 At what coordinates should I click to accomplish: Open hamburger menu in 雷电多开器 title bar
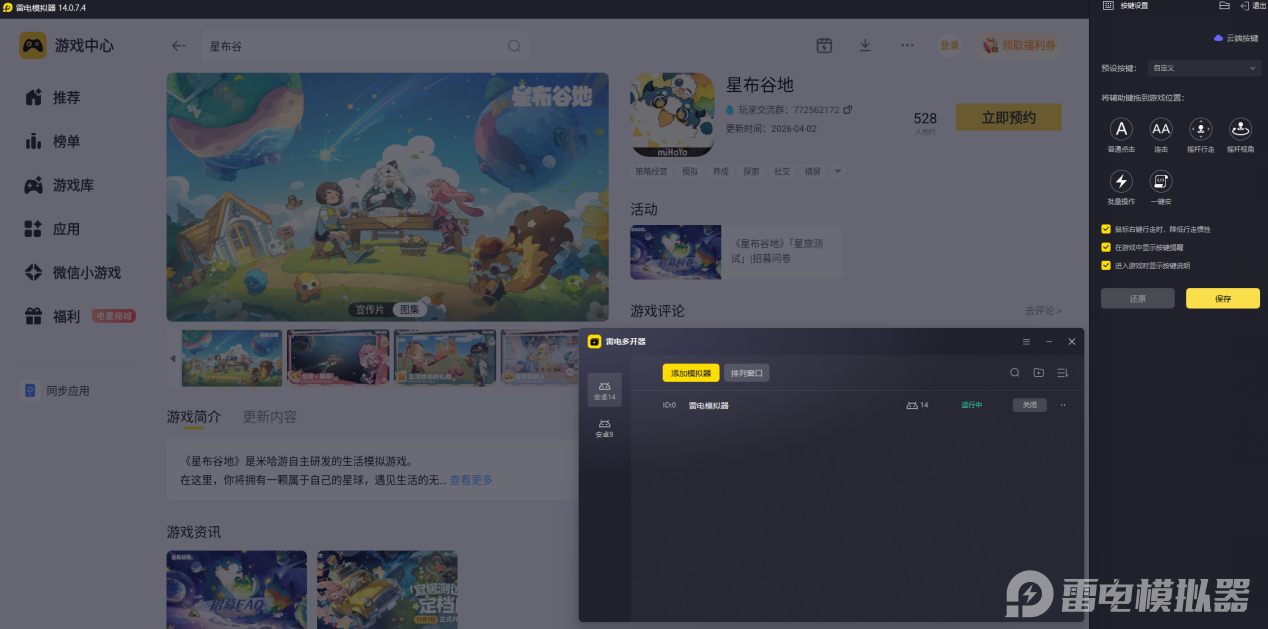coord(1026,341)
